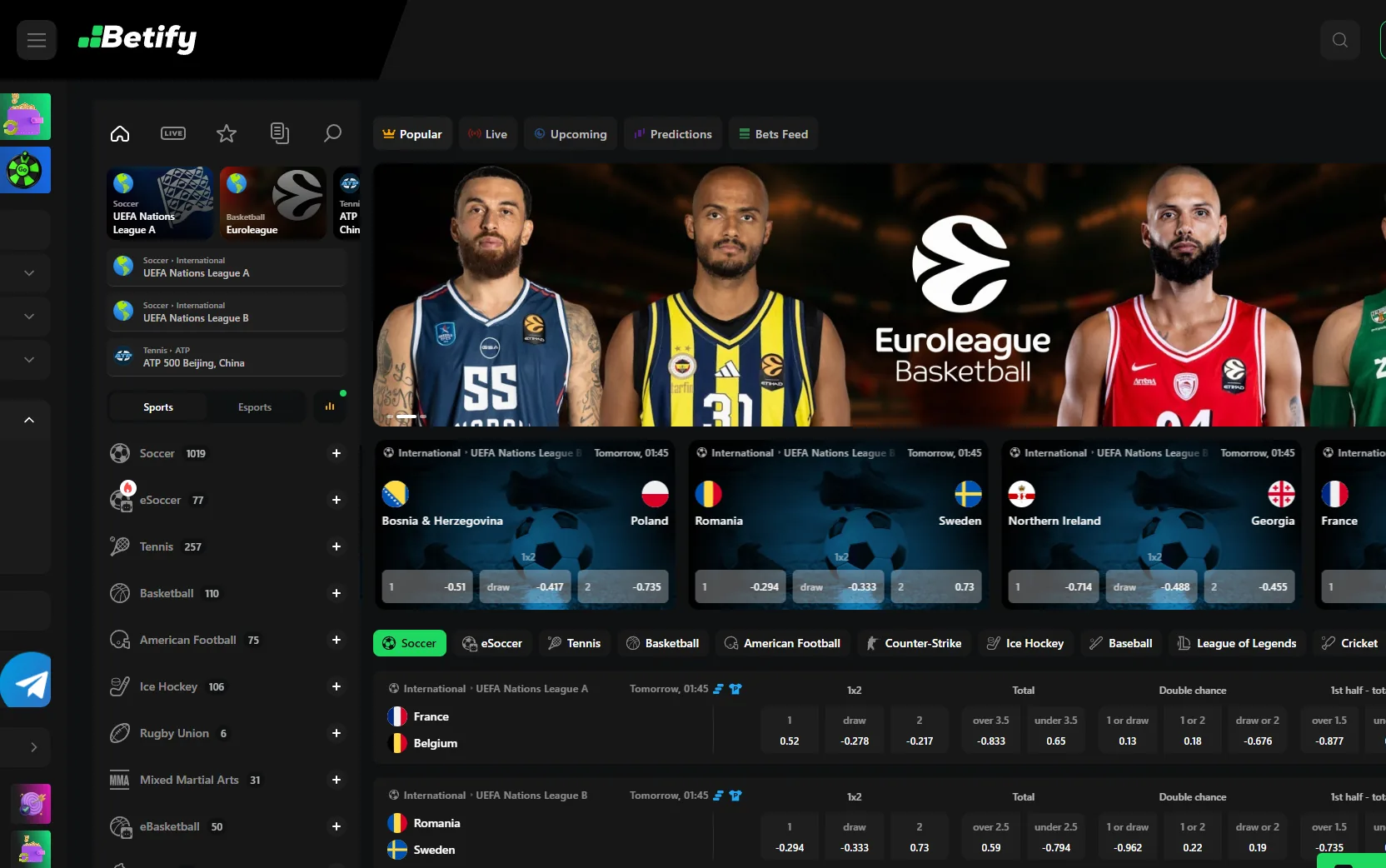The image size is (1386, 868).
Task: Switch to the Live tab
Action: point(488,134)
